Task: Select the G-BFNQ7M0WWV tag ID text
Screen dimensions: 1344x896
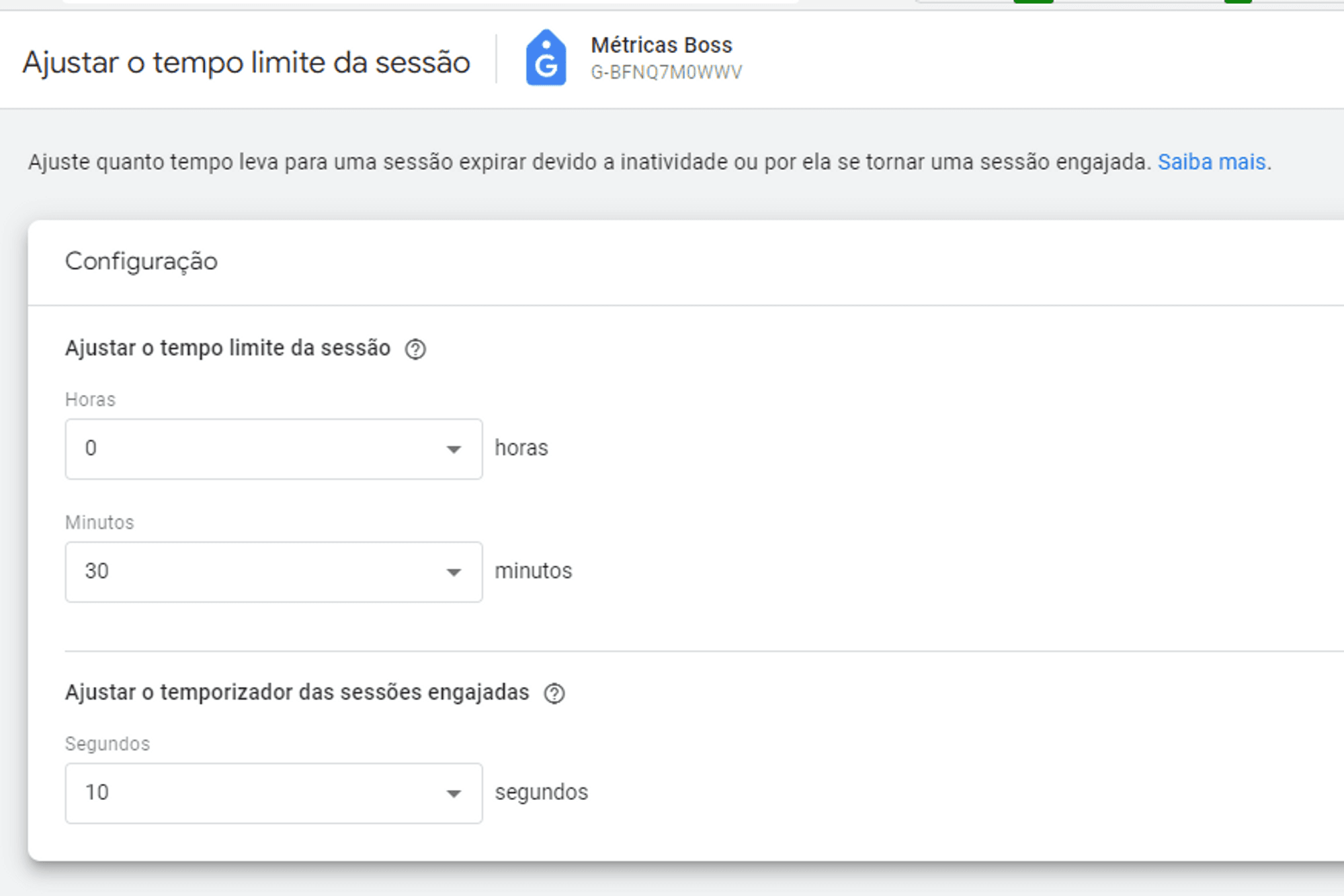Action: (666, 73)
